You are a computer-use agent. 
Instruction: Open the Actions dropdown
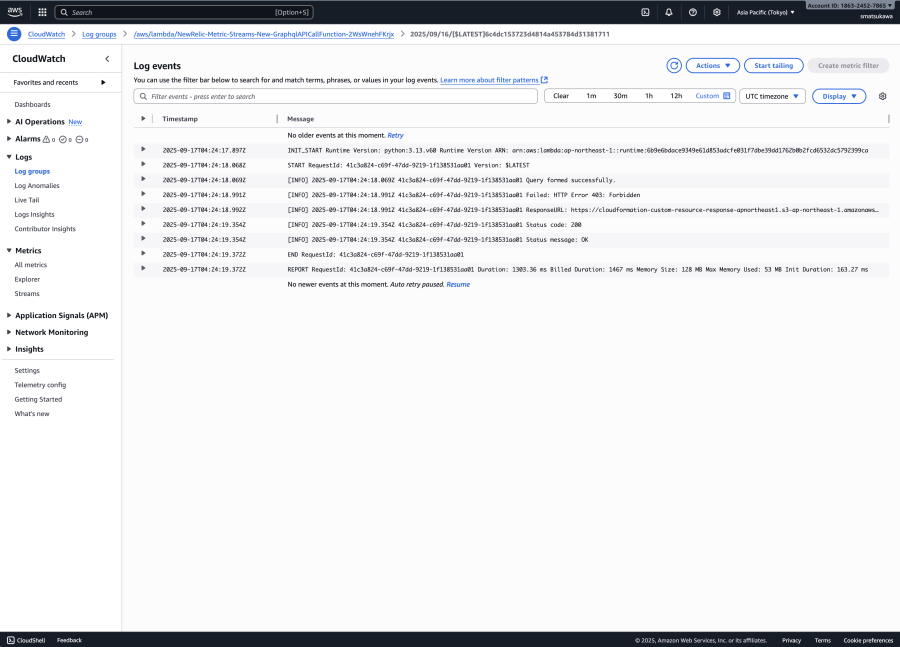[713, 65]
